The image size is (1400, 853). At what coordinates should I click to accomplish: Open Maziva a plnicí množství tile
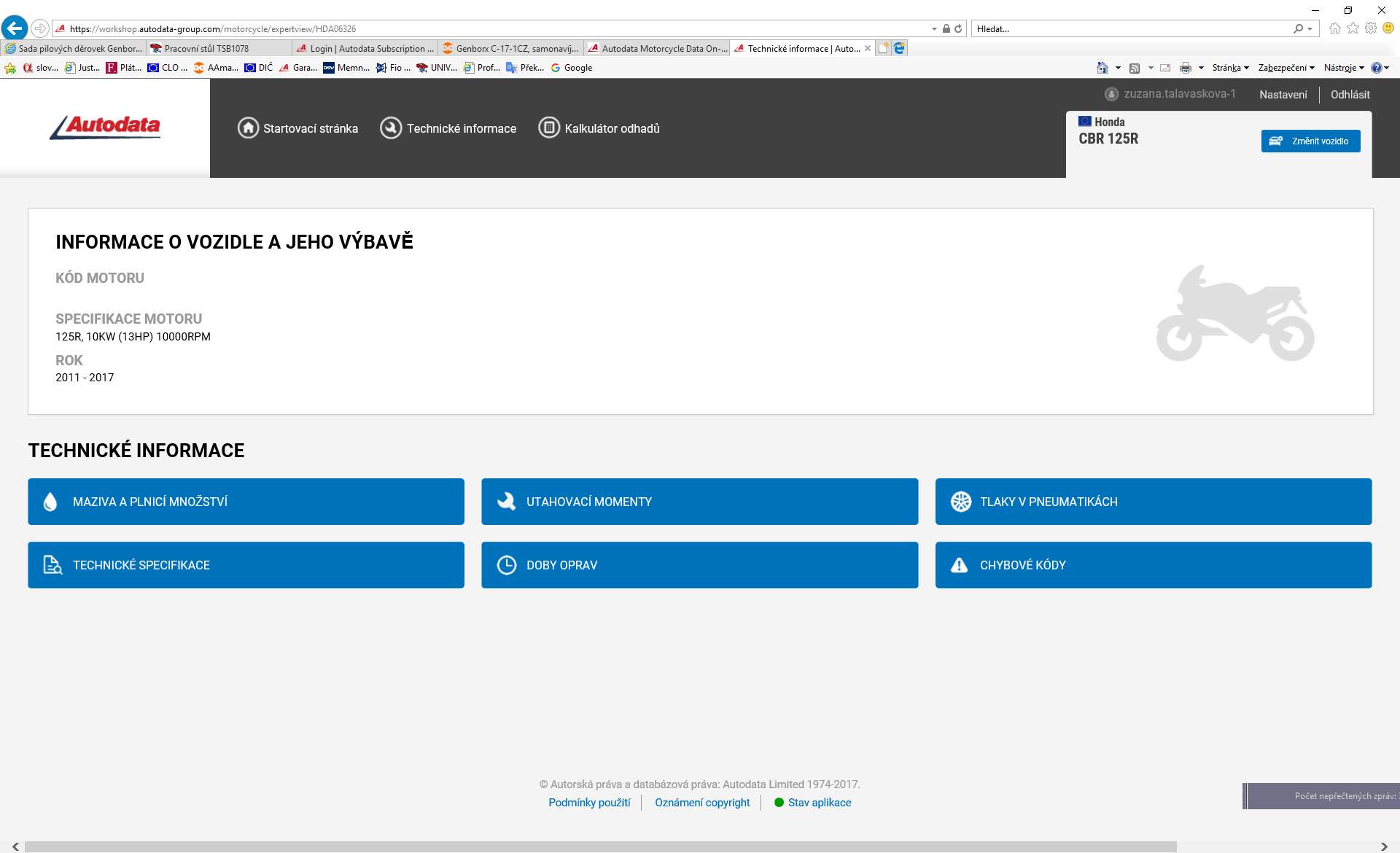pyautogui.click(x=246, y=502)
